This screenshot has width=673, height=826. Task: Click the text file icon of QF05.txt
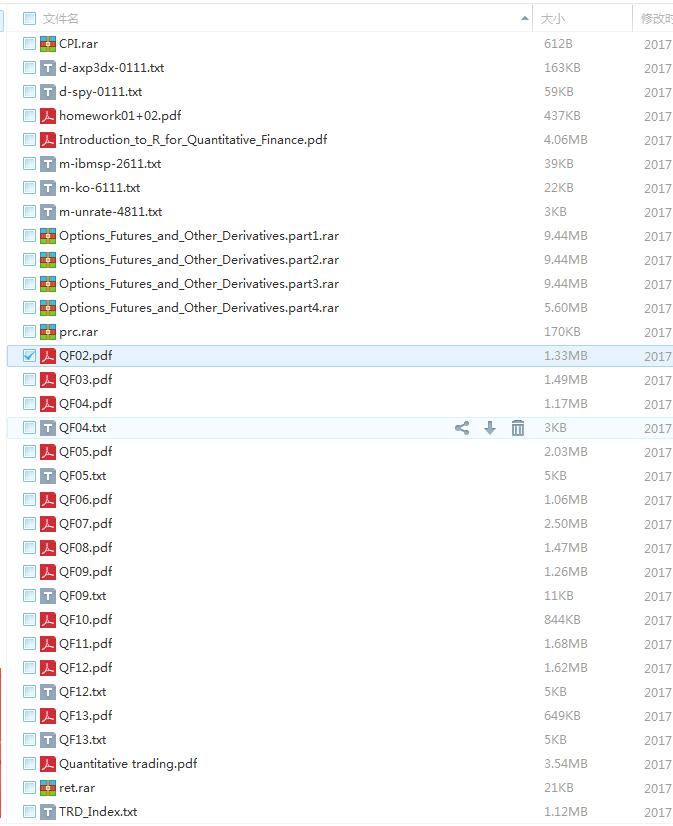pyautogui.click(x=48, y=476)
